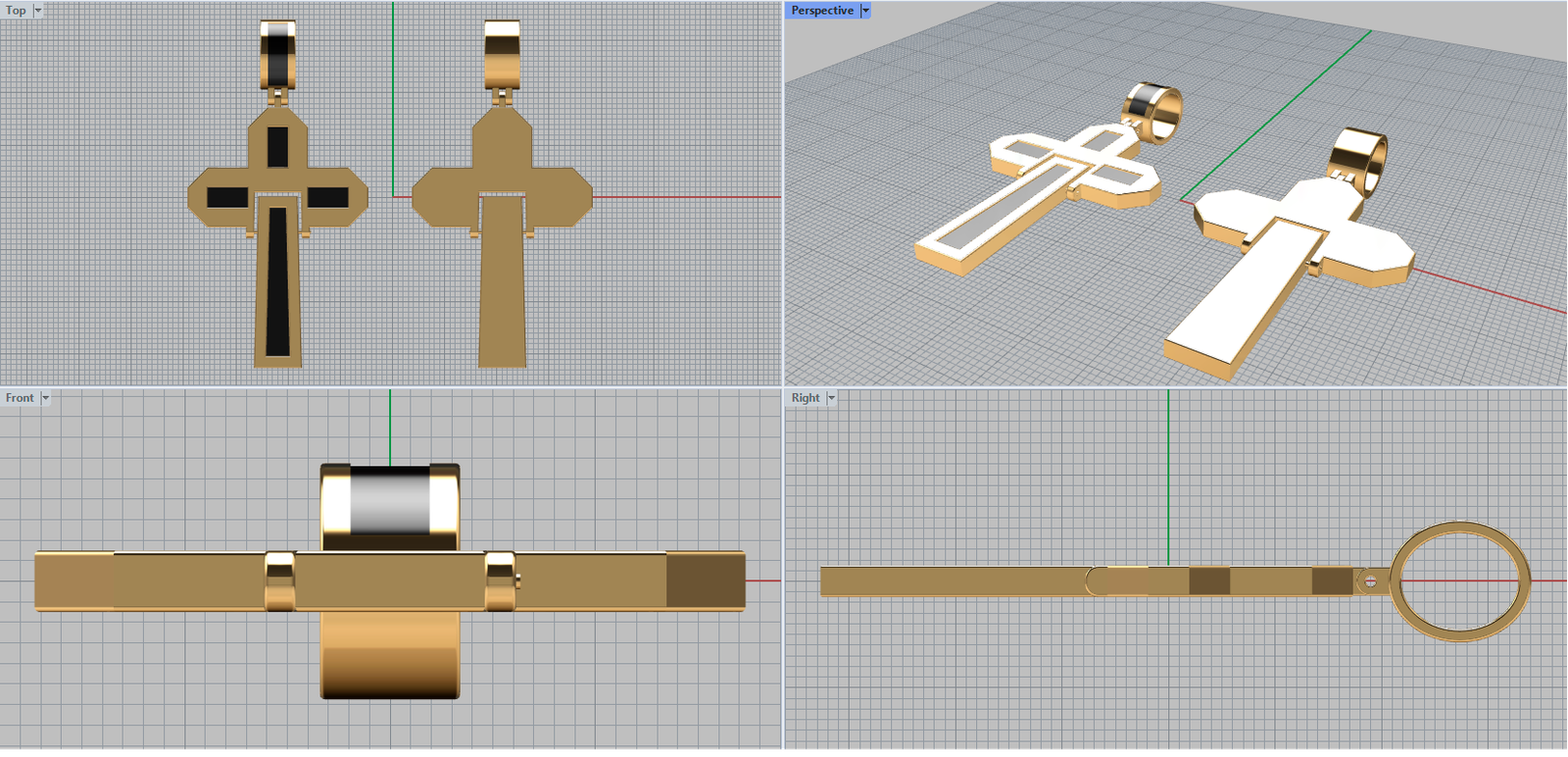Pick the gold bail atop Top view right cross
1568x757 pixels.
click(502, 54)
